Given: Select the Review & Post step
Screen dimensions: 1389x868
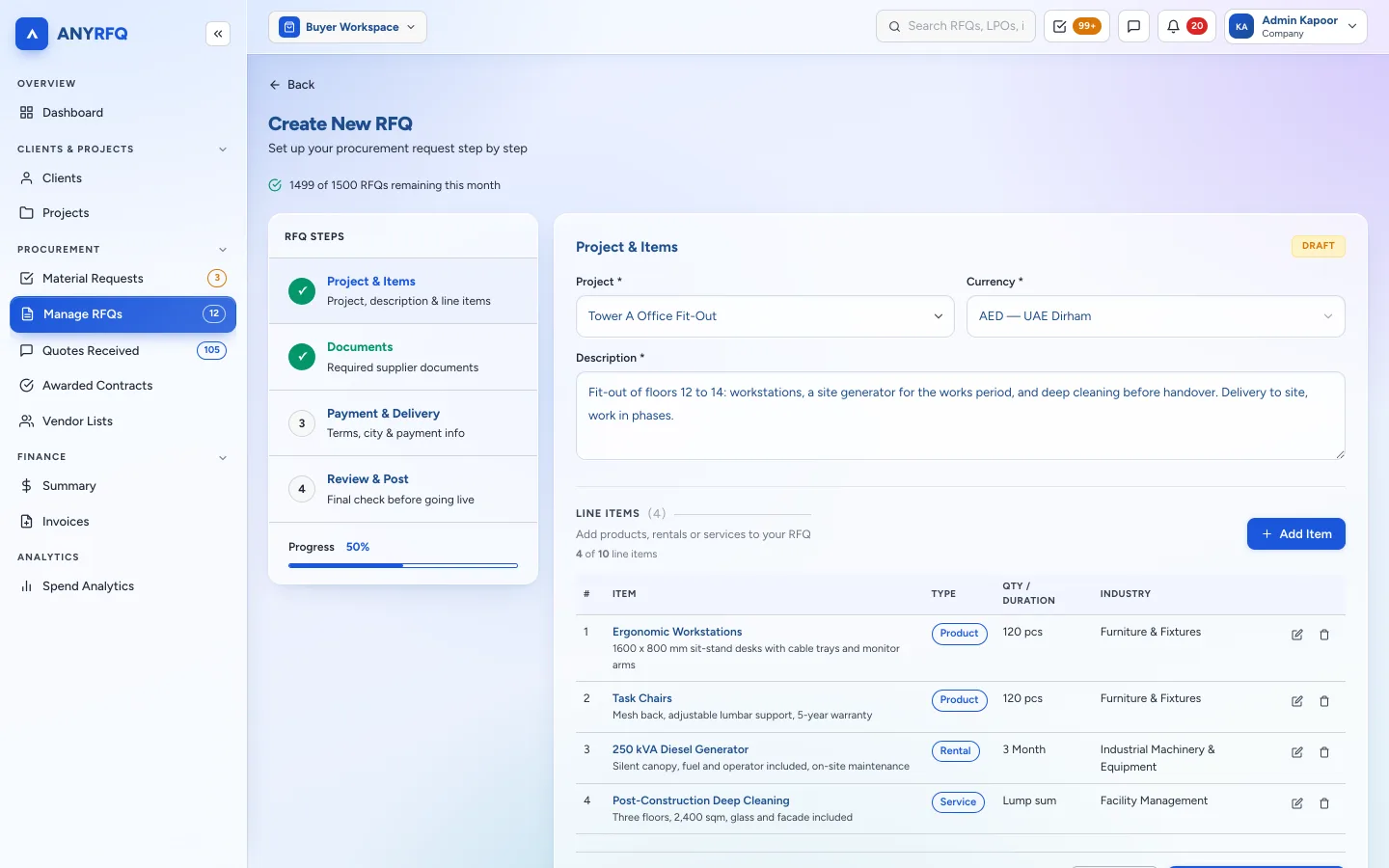Looking at the screenshot, I should click(403, 489).
